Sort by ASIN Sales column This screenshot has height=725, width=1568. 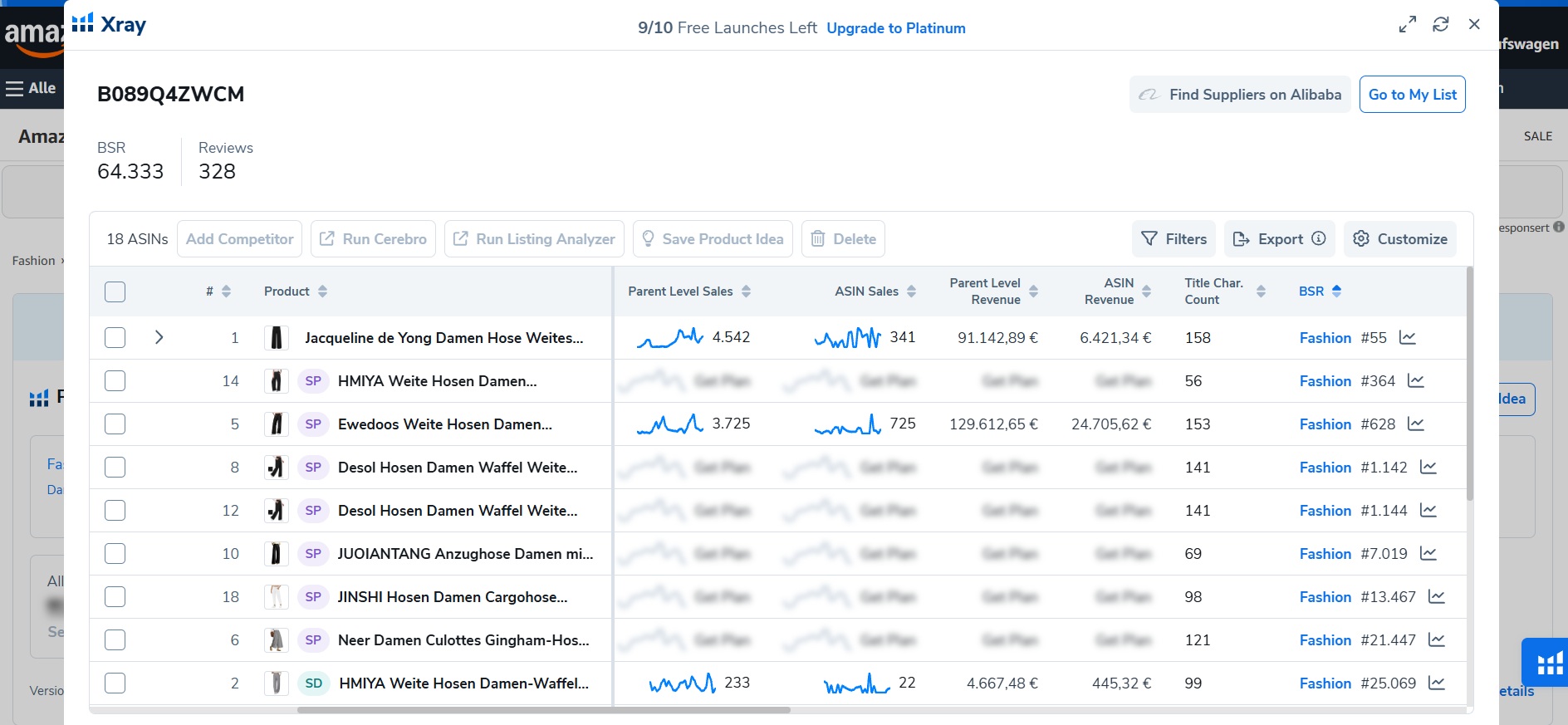tap(912, 291)
